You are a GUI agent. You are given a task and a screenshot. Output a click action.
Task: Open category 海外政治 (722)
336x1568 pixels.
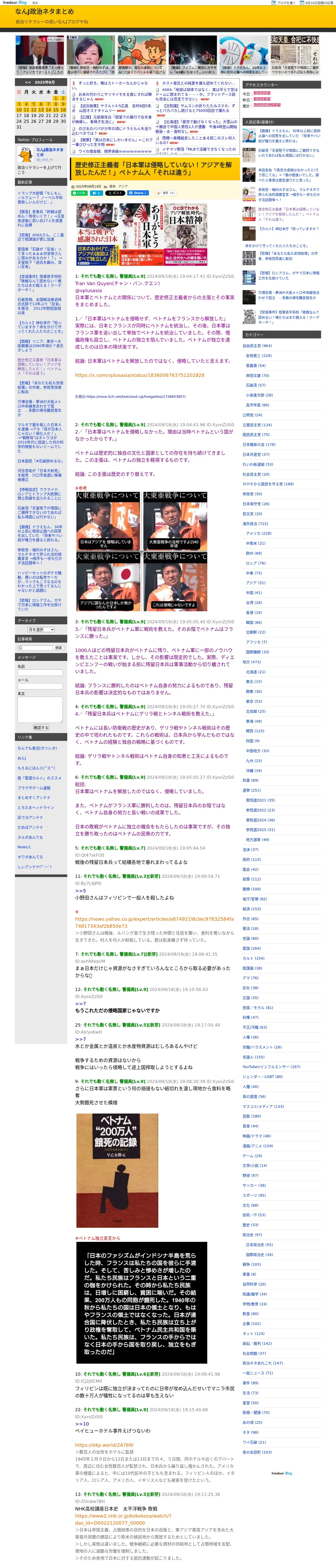tap(255, 523)
